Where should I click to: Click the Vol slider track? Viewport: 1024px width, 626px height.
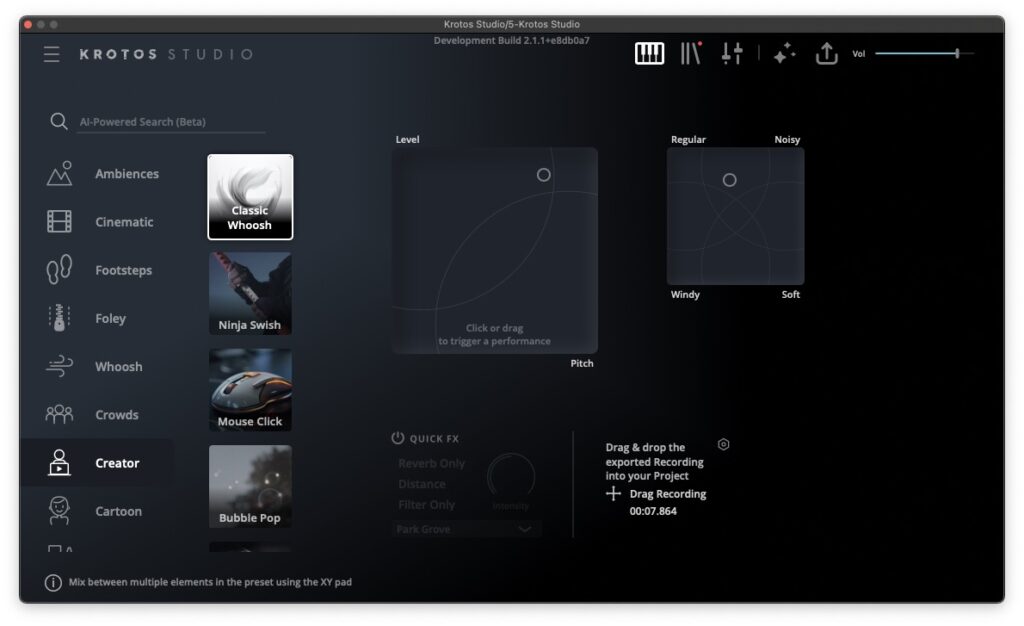click(x=915, y=54)
